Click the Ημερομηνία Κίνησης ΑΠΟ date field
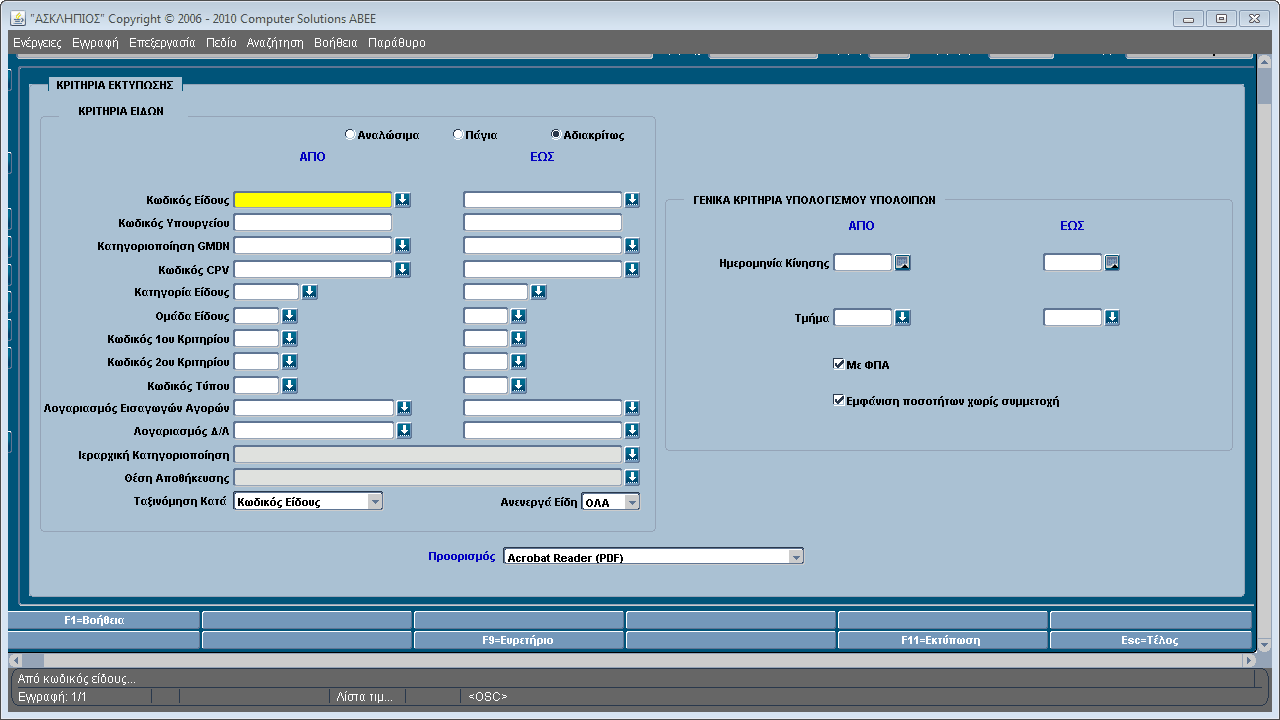This screenshot has height=720, width=1280. [x=863, y=262]
